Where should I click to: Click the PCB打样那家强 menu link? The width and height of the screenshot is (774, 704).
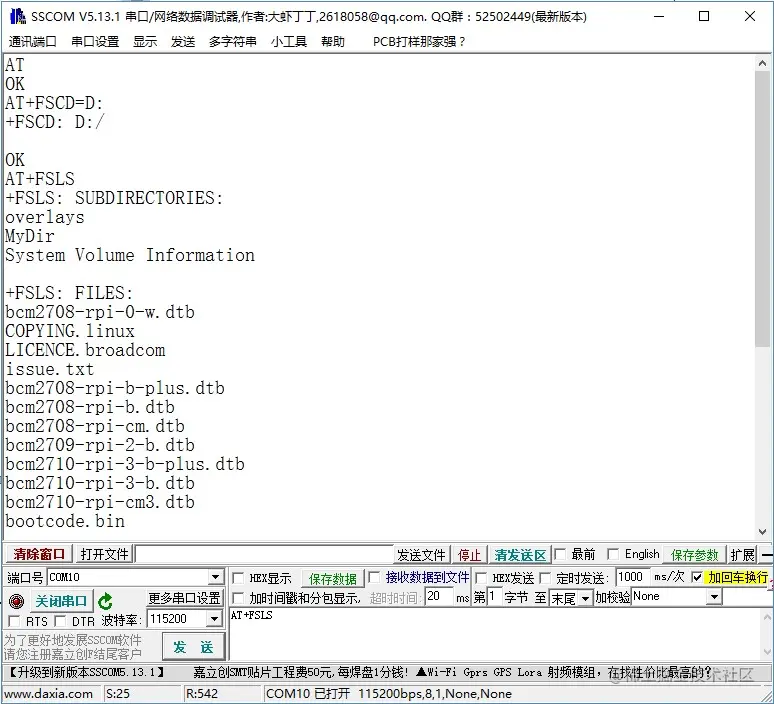[x=419, y=41]
